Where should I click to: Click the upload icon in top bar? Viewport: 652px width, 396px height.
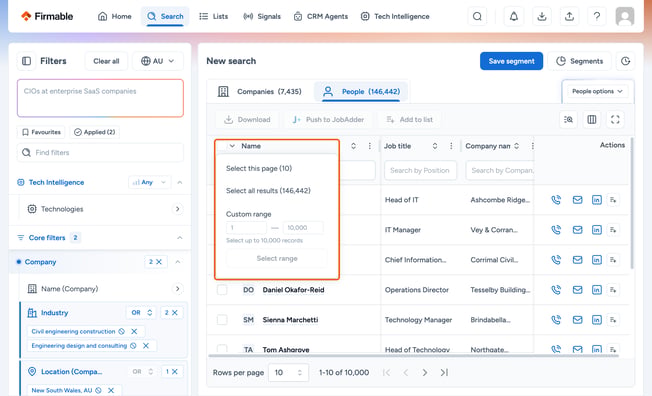pos(569,16)
